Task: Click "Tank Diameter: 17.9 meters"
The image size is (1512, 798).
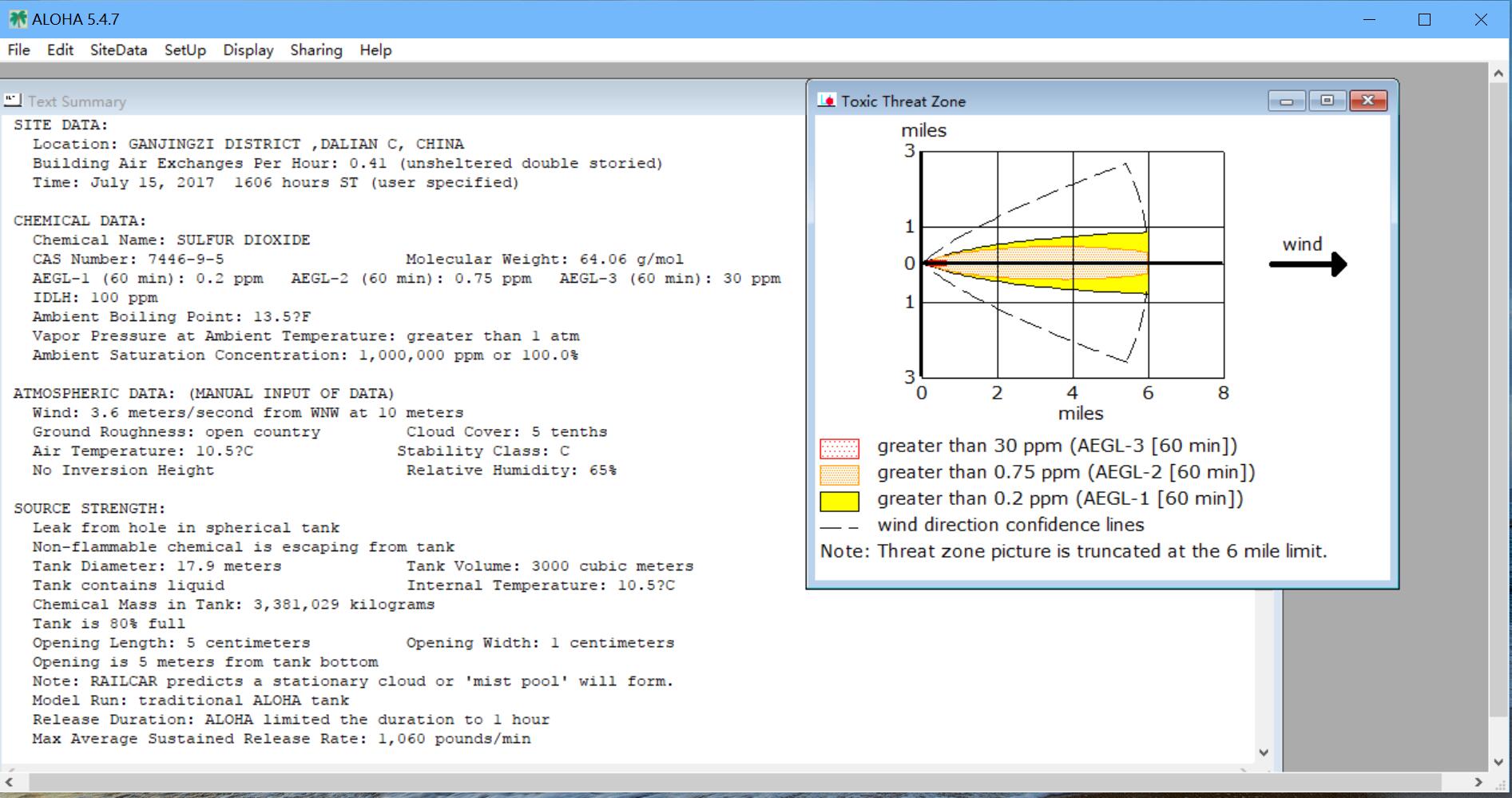Action: click(x=157, y=566)
